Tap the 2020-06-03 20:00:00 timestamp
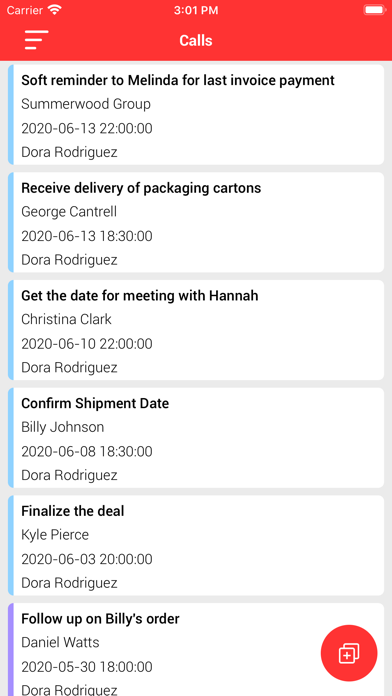This screenshot has width=392, height=696. (87, 559)
